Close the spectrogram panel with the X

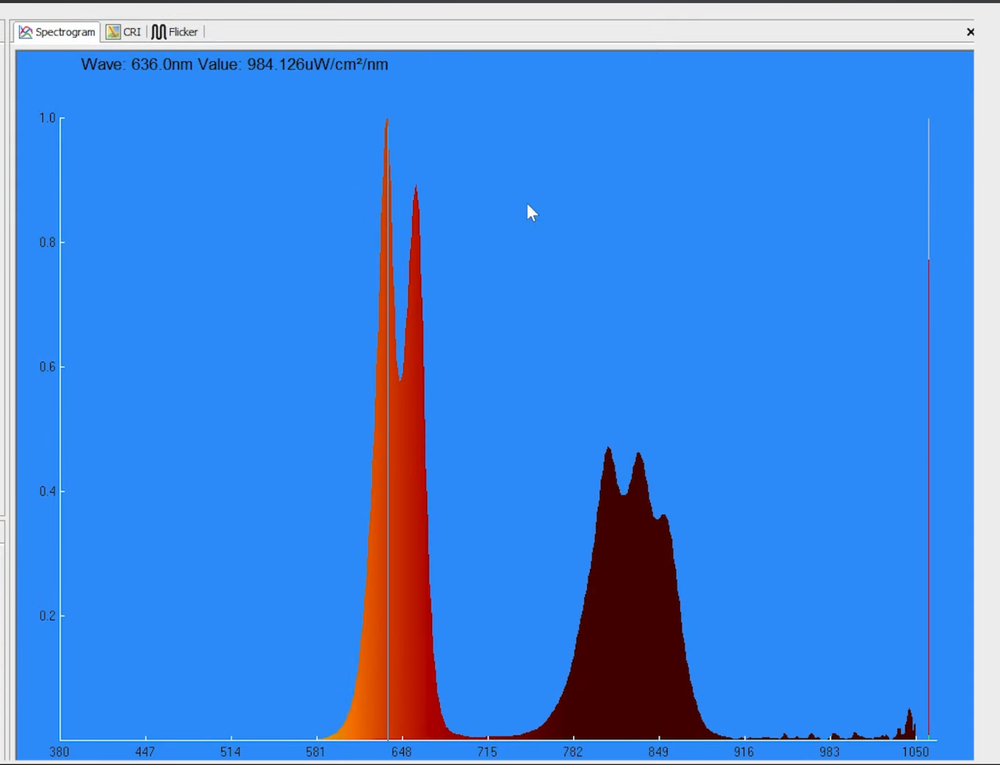click(970, 32)
